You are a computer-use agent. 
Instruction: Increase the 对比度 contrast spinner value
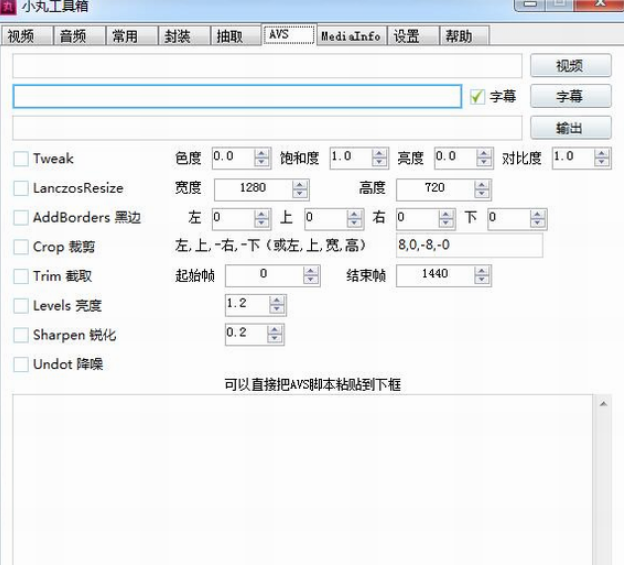click(x=602, y=153)
